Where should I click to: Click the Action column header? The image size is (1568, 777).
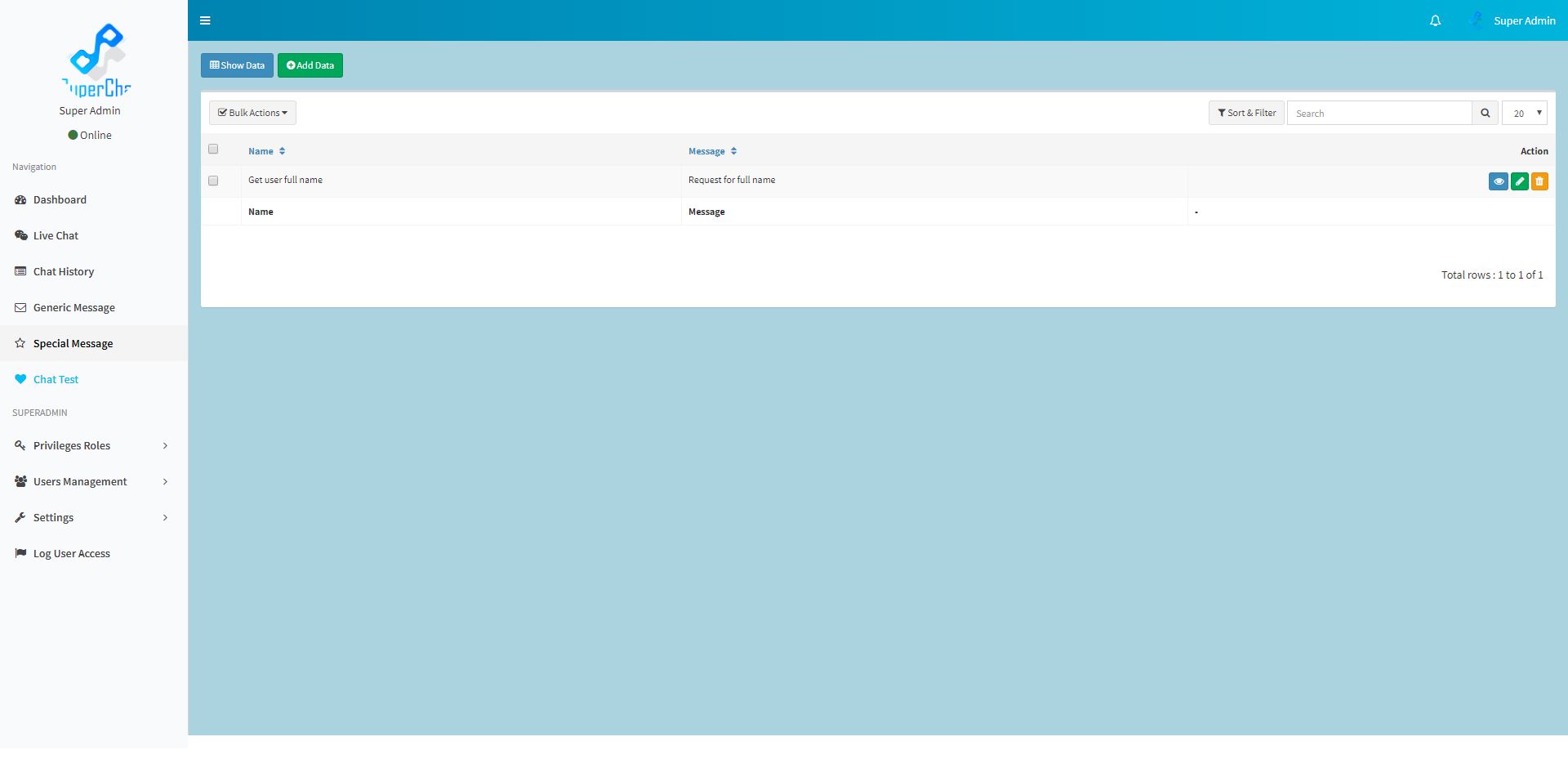[1534, 151]
